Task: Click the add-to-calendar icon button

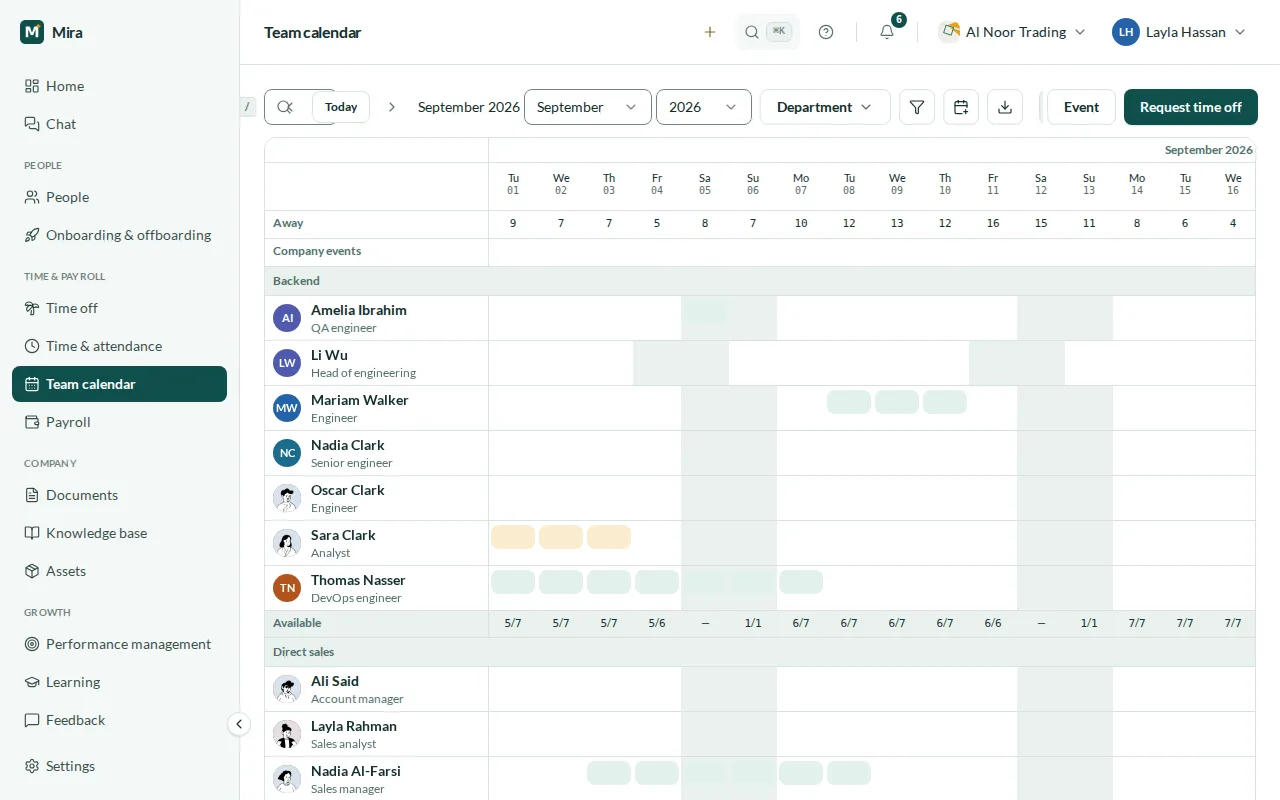Action: click(961, 107)
